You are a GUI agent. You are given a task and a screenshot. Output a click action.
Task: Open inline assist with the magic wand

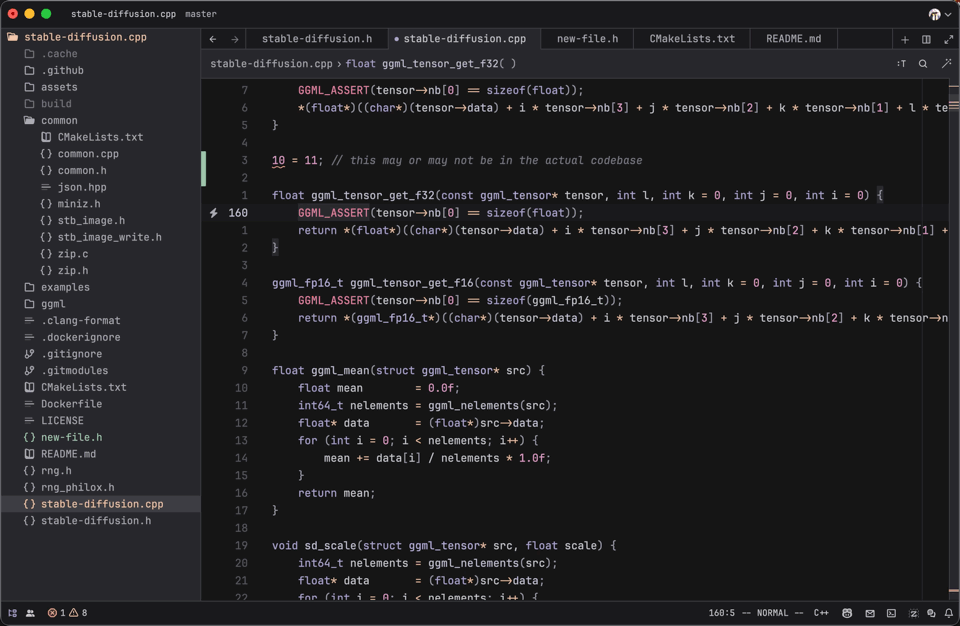click(x=946, y=64)
